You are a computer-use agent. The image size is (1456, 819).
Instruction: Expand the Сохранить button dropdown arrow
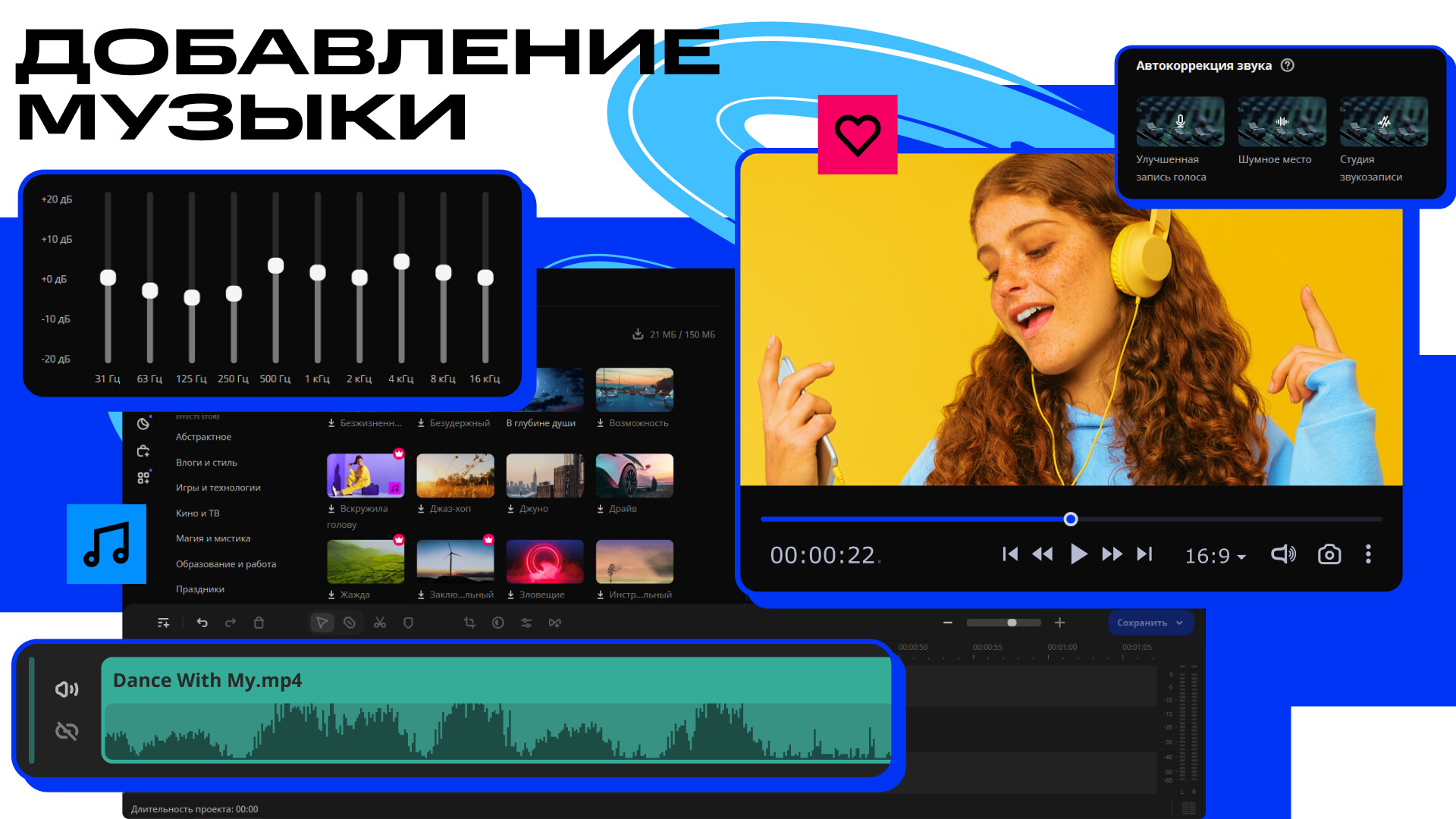[1179, 623]
